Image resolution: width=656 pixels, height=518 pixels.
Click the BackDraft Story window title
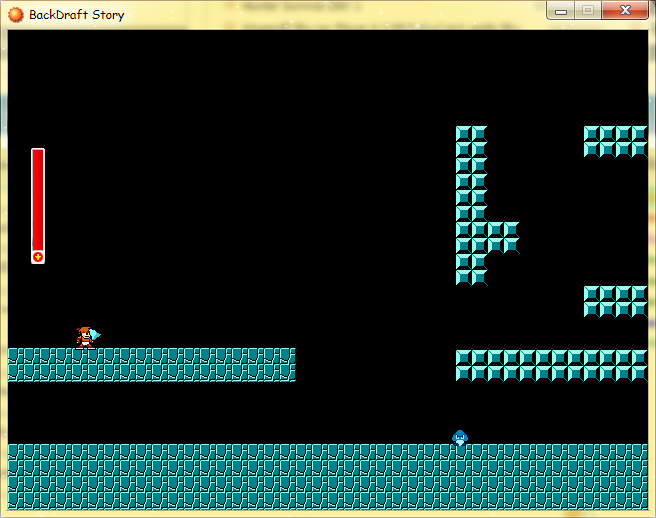coord(77,15)
